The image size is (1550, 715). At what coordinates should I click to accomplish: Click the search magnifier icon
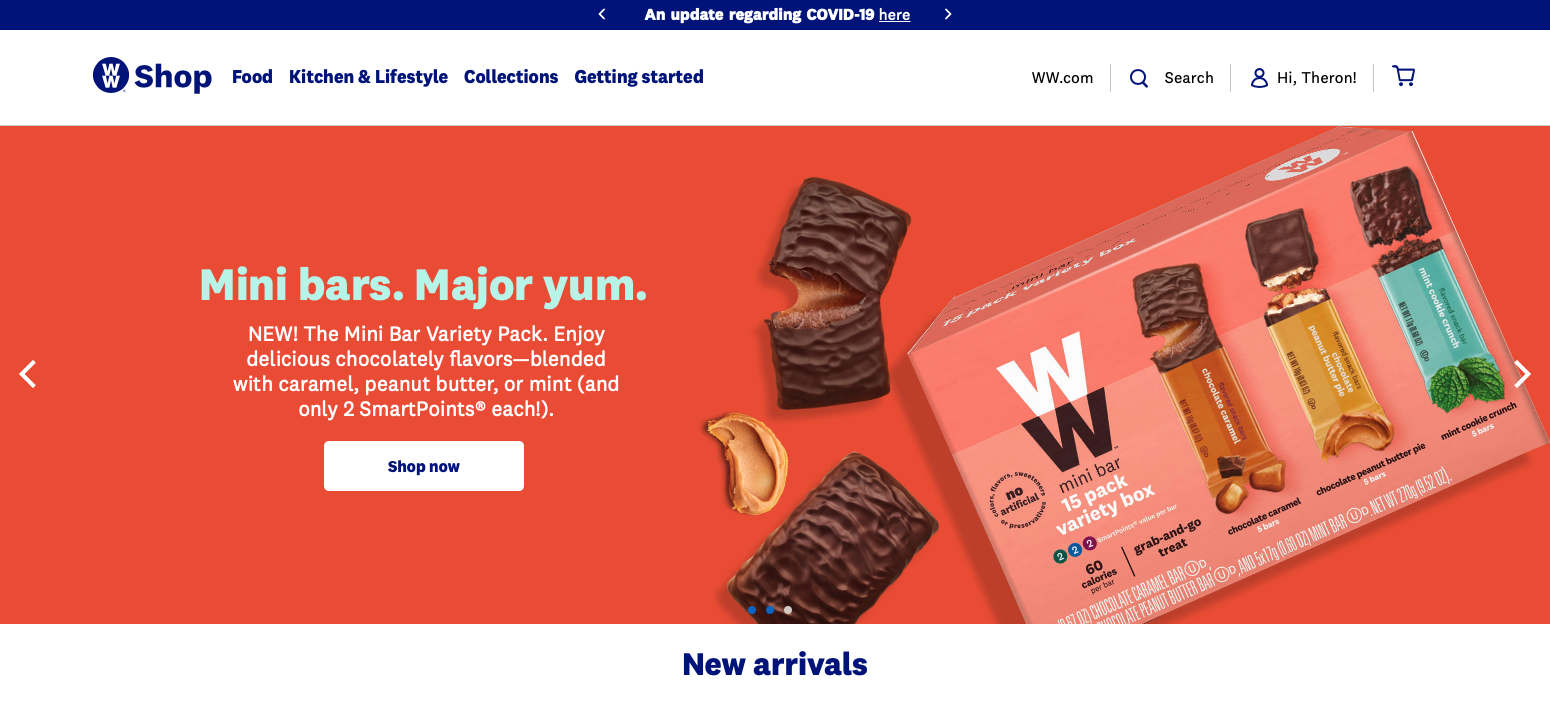[1139, 78]
